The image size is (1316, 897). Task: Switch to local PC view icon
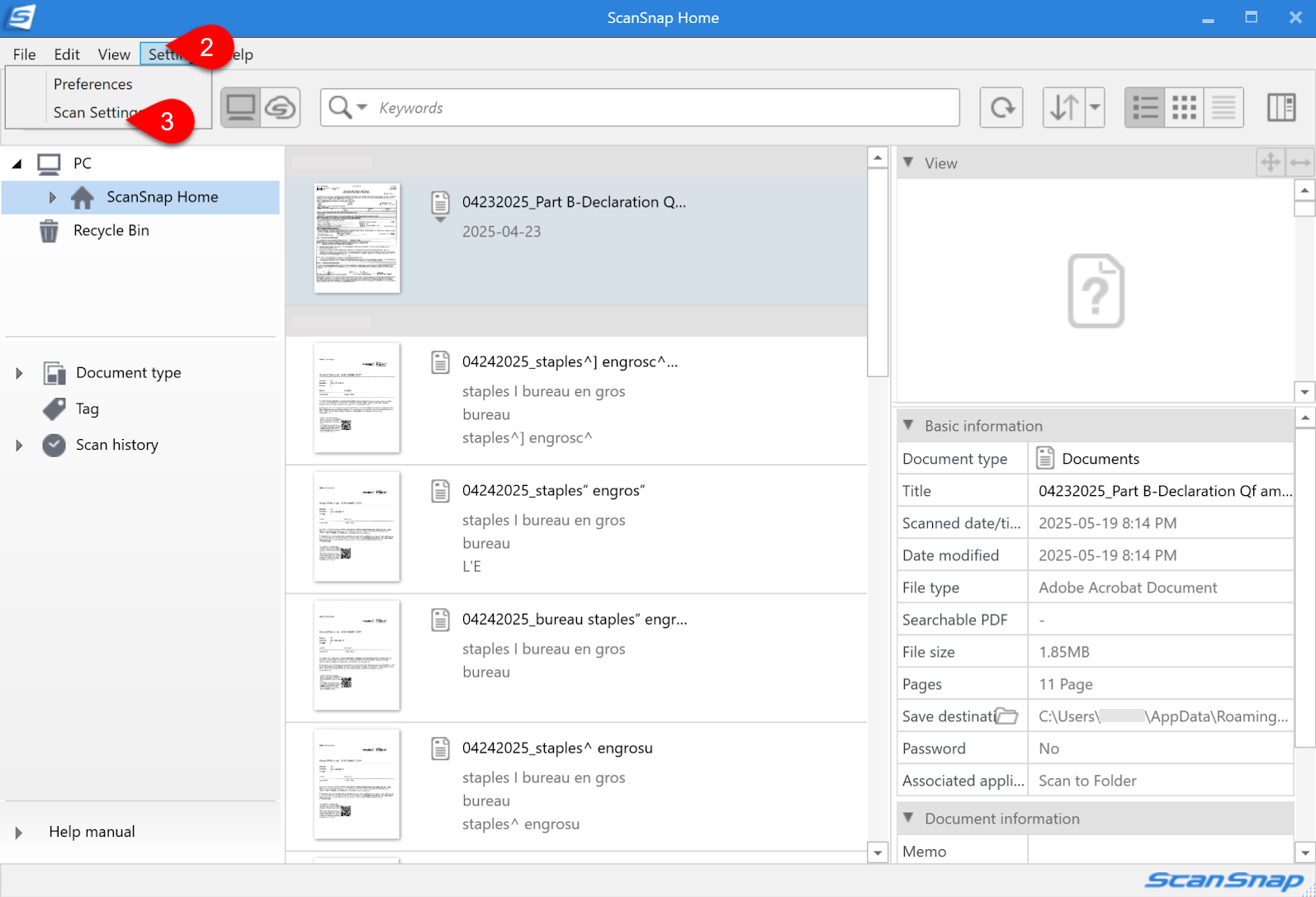(x=240, y=108)
